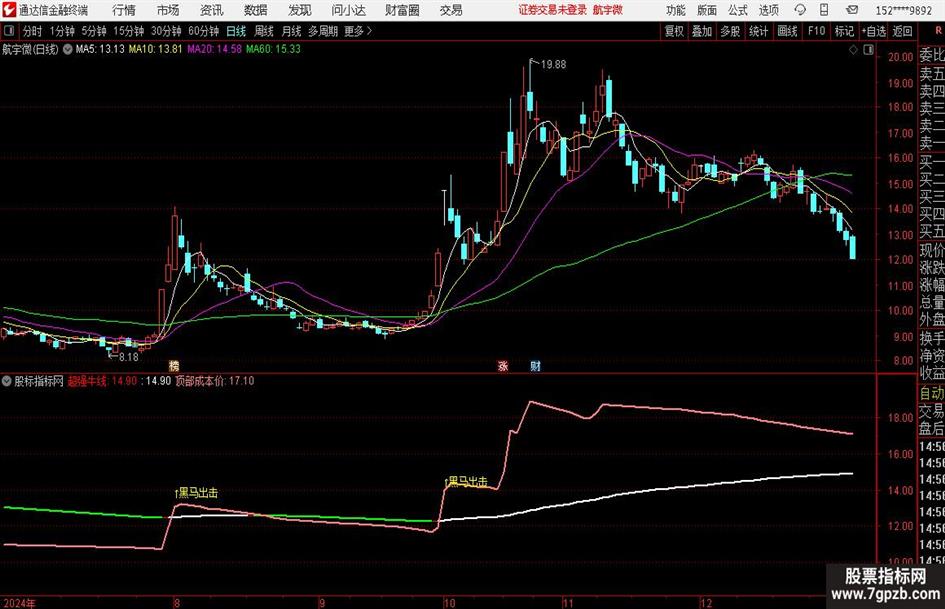Click the MA5: 13.13 label
Viewport: 945px width, 609px height.
pos(100,49)
